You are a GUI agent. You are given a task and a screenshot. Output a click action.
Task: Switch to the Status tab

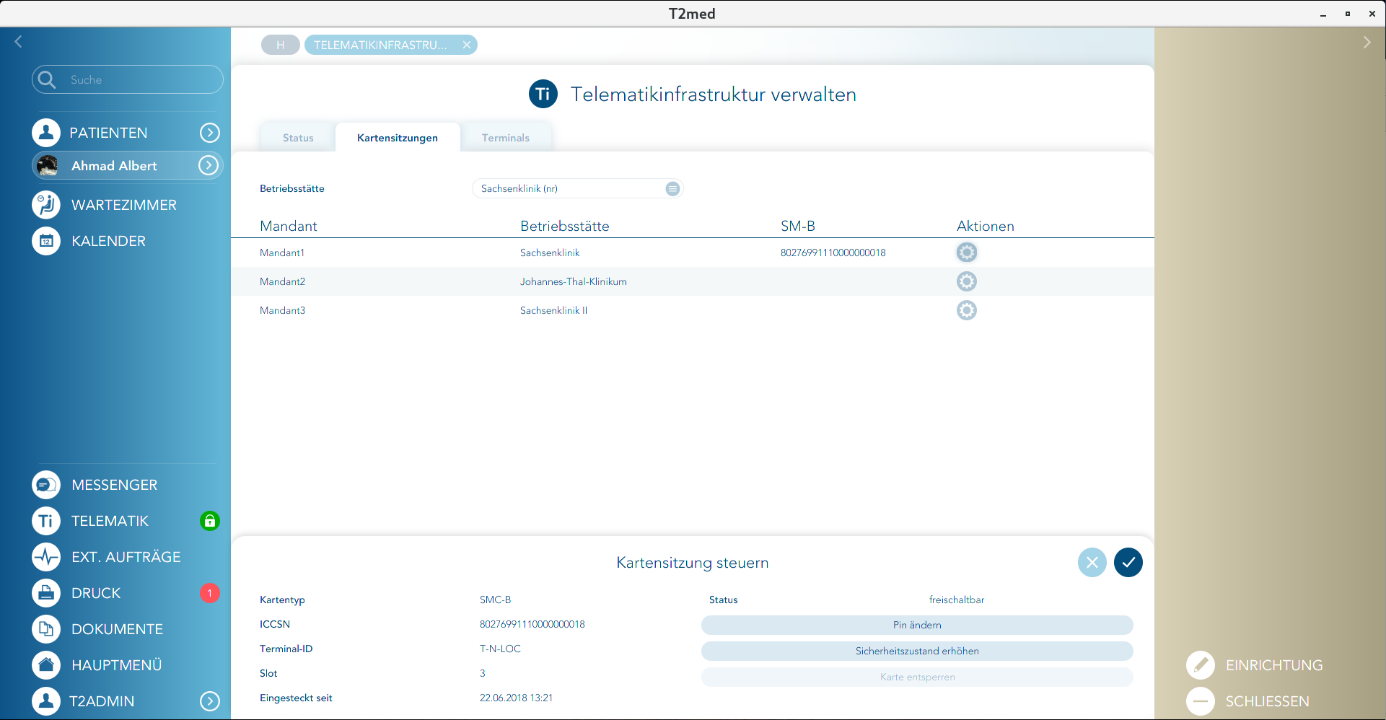(298, 138)
